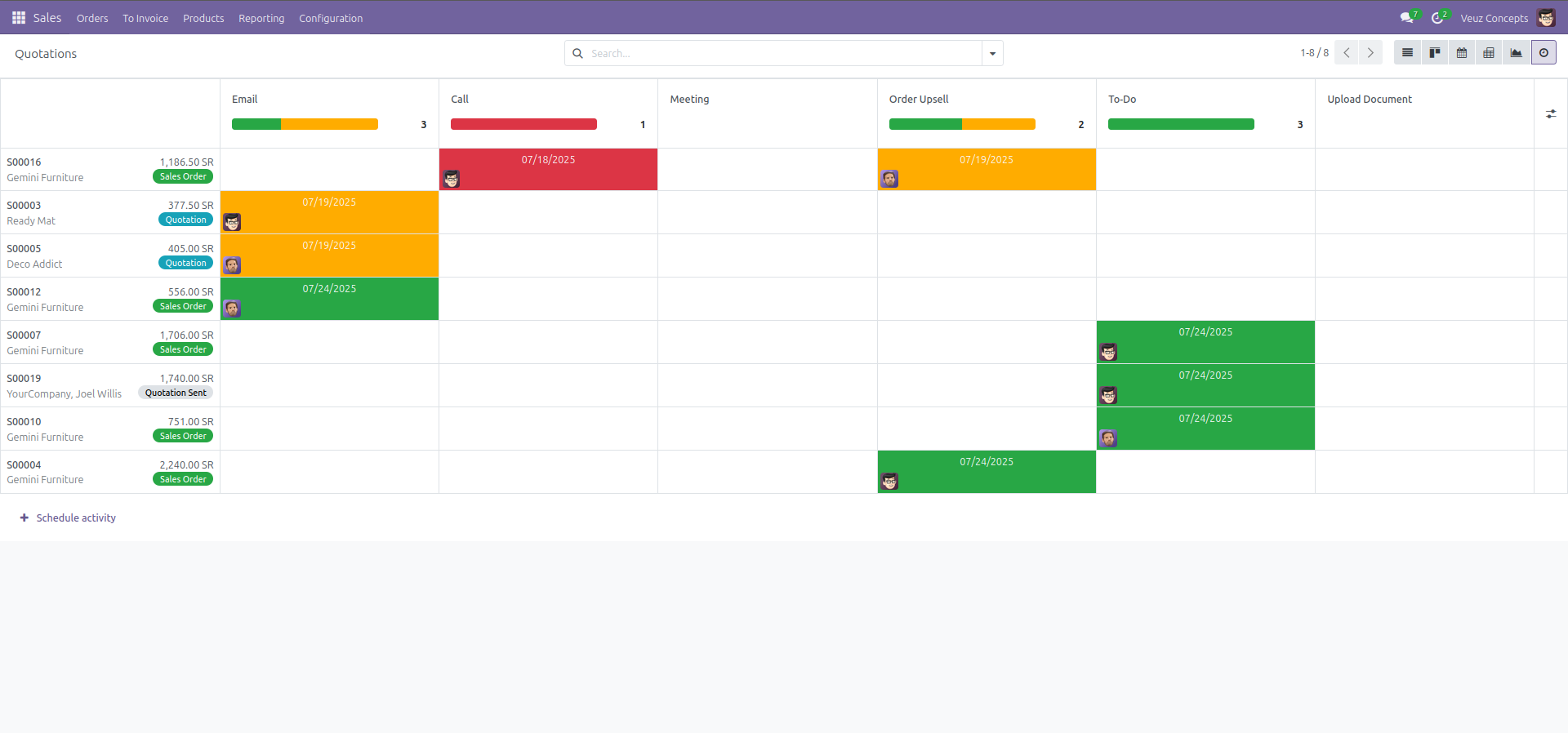This screenshot has height=733, width=1568.
Task: Open the activities clock notification icon
Action: [1437, 17]
